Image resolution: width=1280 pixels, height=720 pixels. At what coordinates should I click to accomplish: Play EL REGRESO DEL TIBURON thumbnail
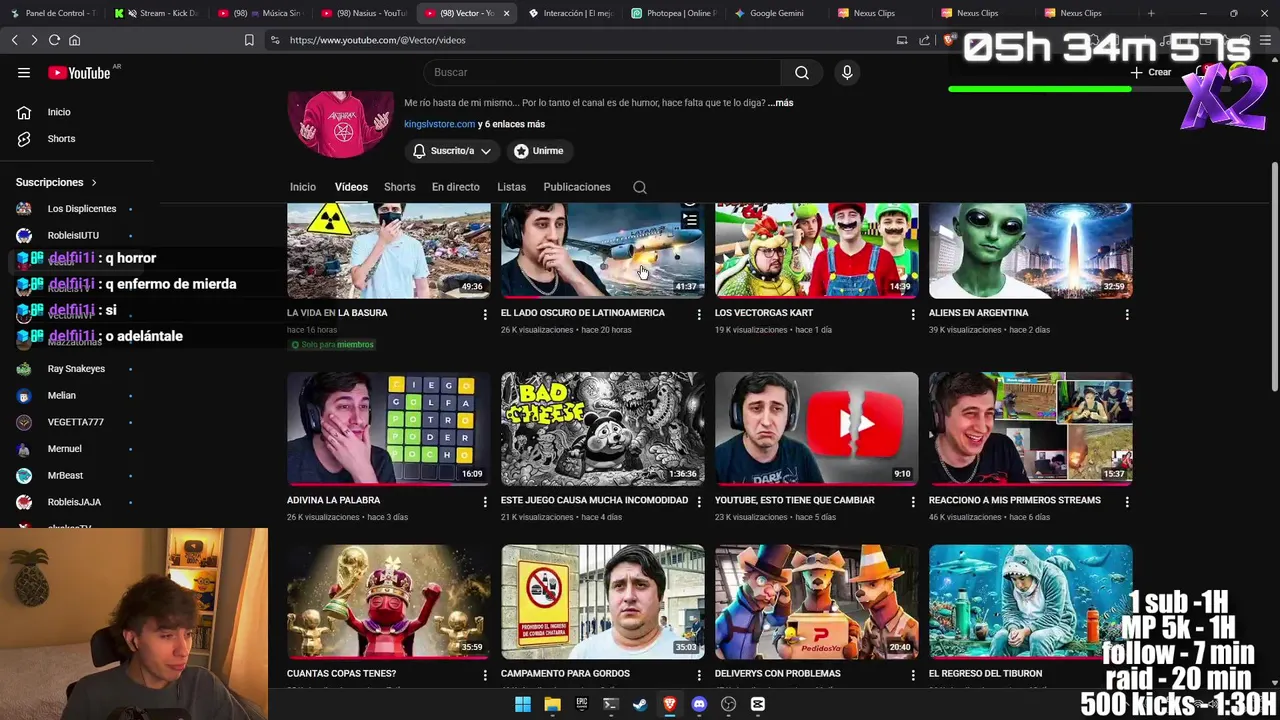(x=1031, y=602)
